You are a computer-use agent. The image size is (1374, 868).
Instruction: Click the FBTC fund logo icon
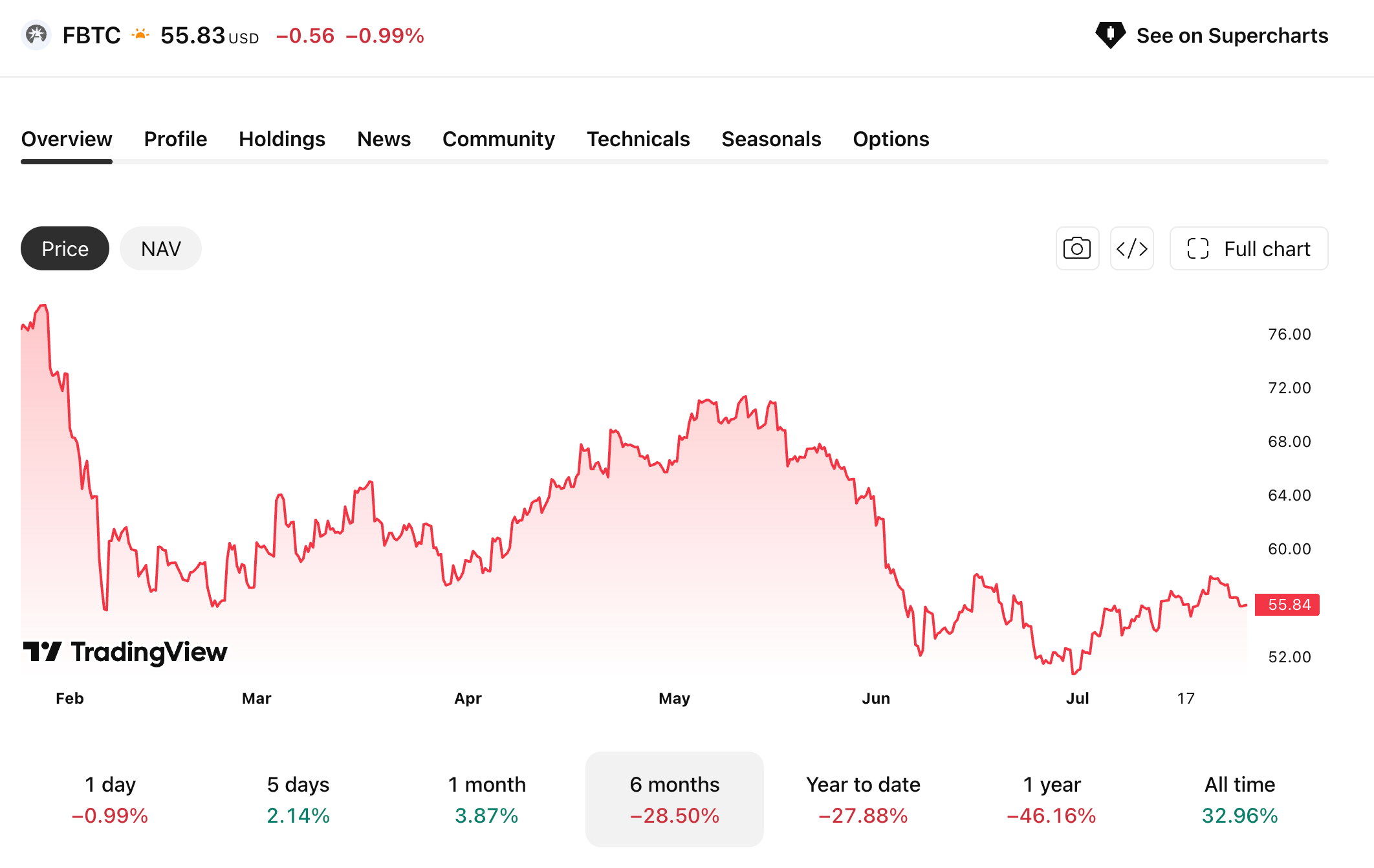[36, 35]
